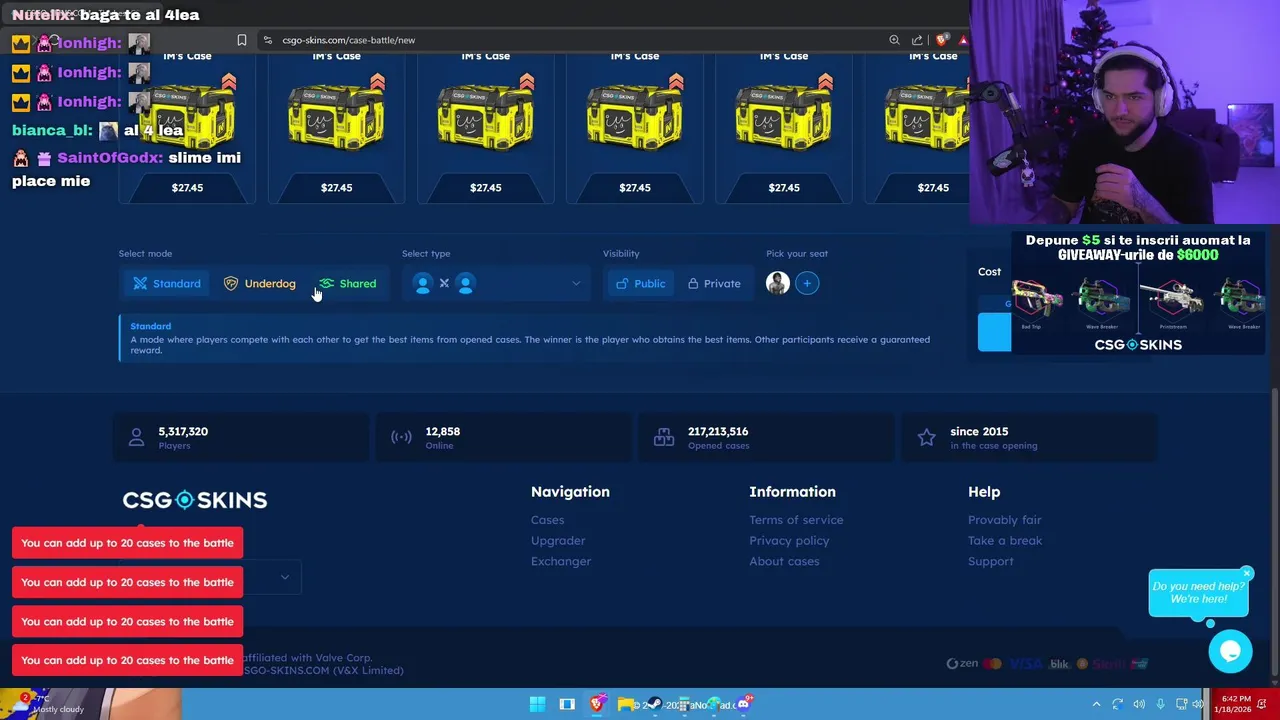Image resolution: width=1280 pixels, height=720 pixels.
Task: Click the '5,317,320' players count
Action: (x=183, y=432)
